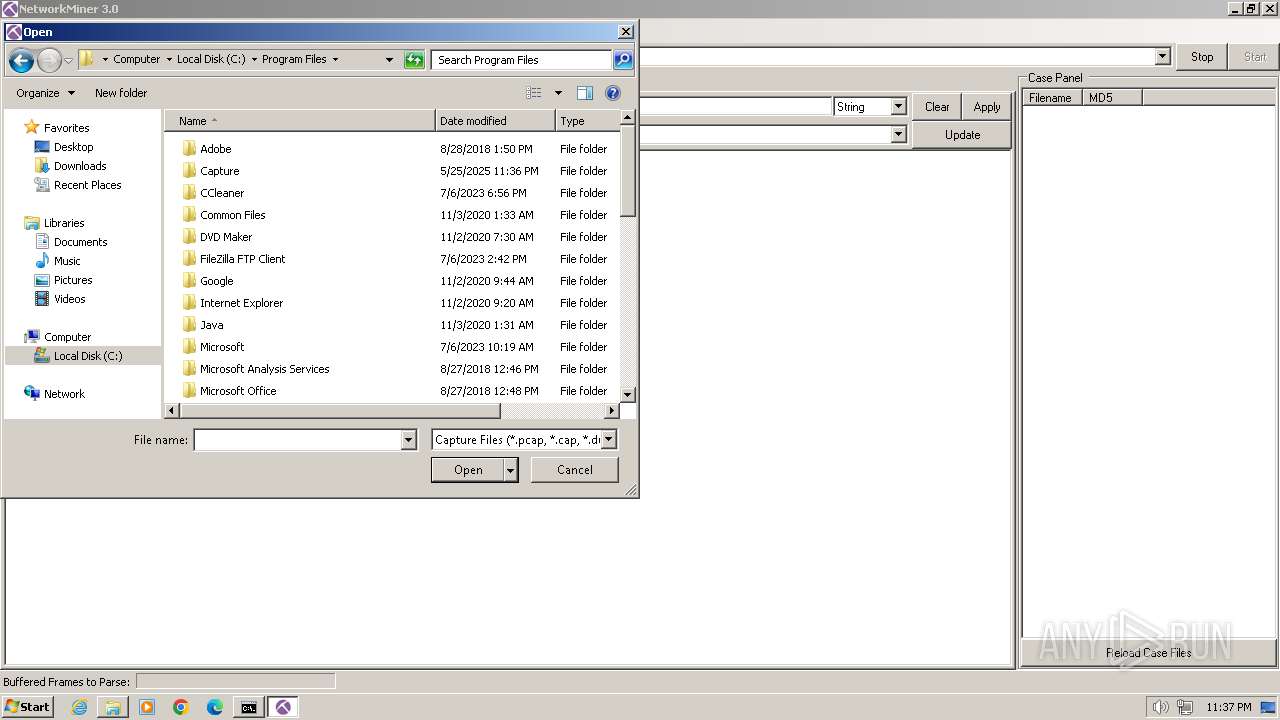Screen dimensions: 1280x720
Task: Click the green Refresh icon beside address bar
Action: pyautogui.click(x=414, y=60)
